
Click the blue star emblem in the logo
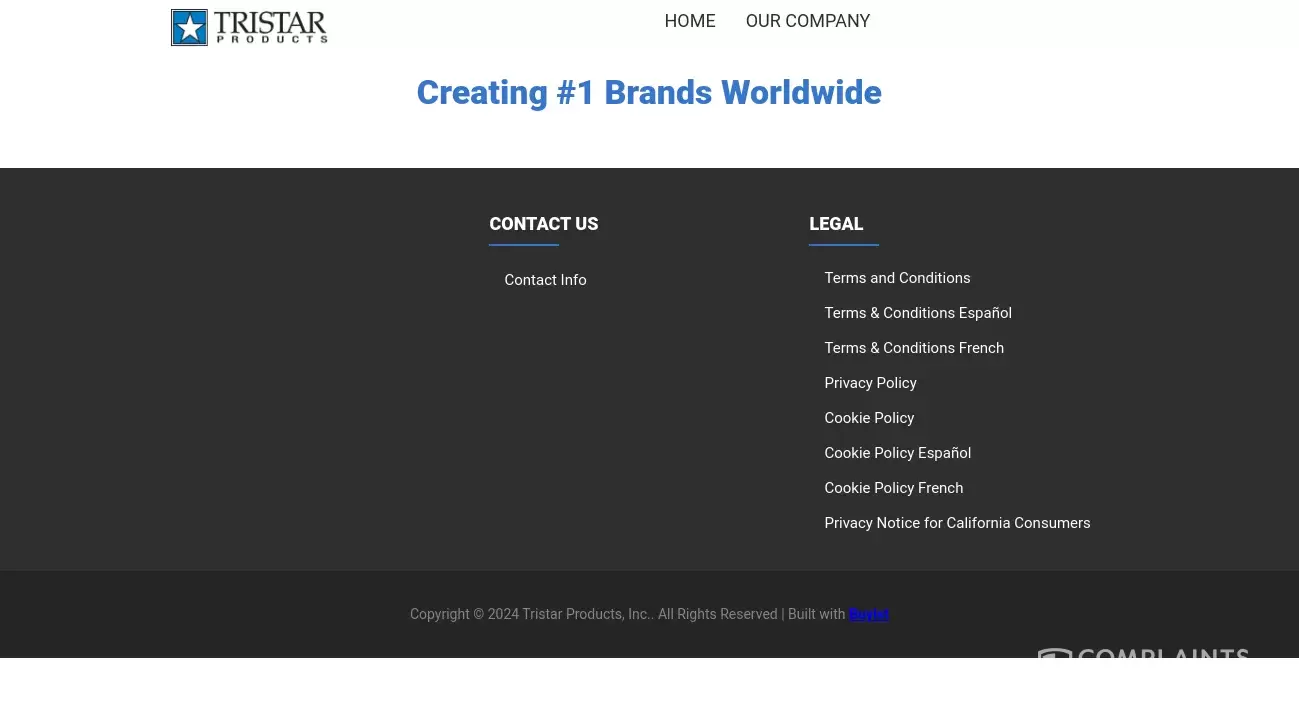(190, 28)
